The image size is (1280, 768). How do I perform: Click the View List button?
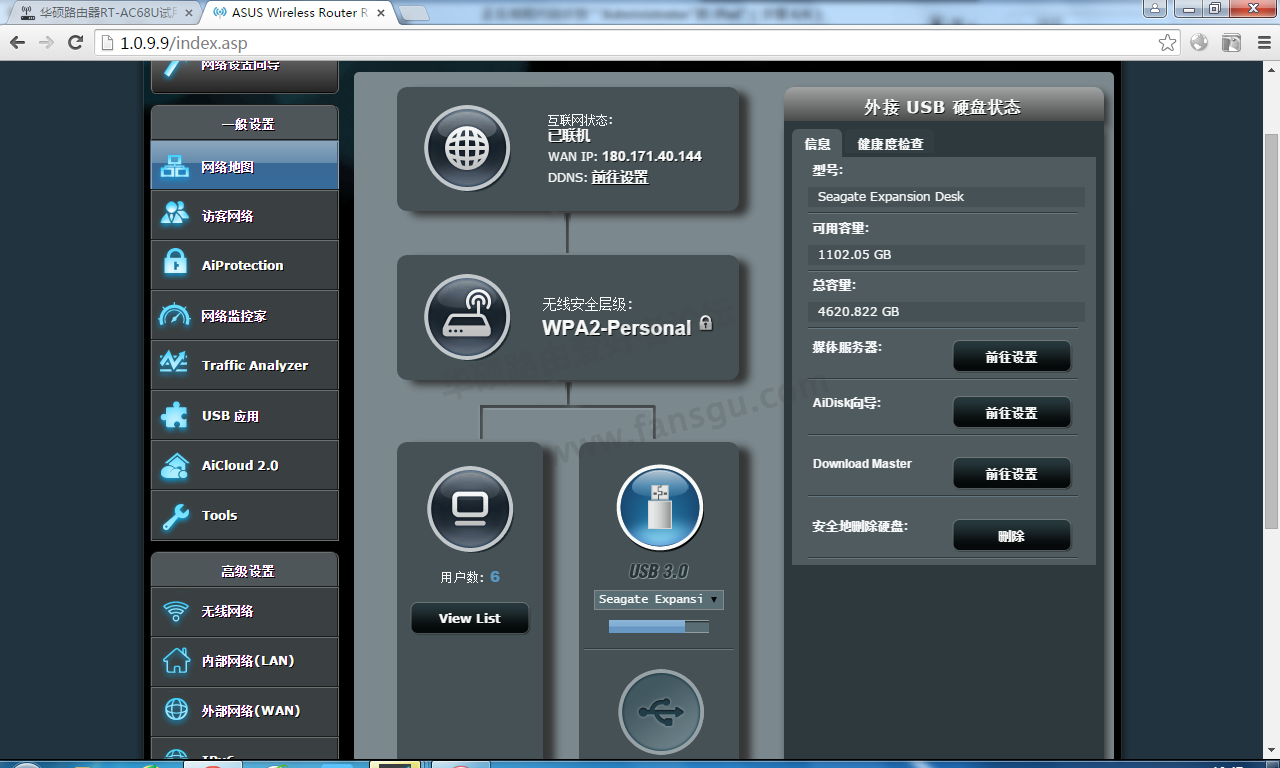click(470, 618)
